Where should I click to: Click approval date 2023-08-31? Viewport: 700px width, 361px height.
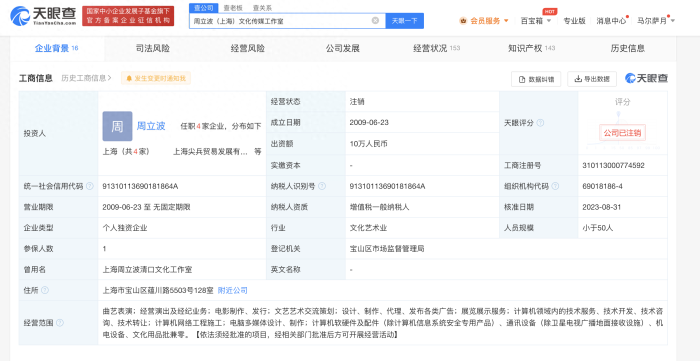pos(601,207)
